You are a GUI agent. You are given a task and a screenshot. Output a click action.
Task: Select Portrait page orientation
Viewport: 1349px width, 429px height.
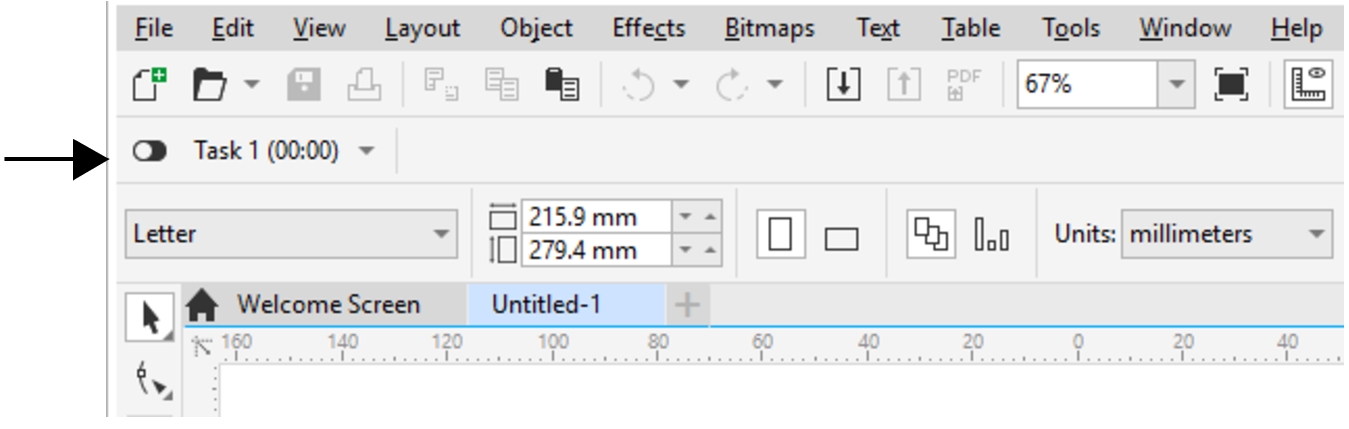point(781,236)
